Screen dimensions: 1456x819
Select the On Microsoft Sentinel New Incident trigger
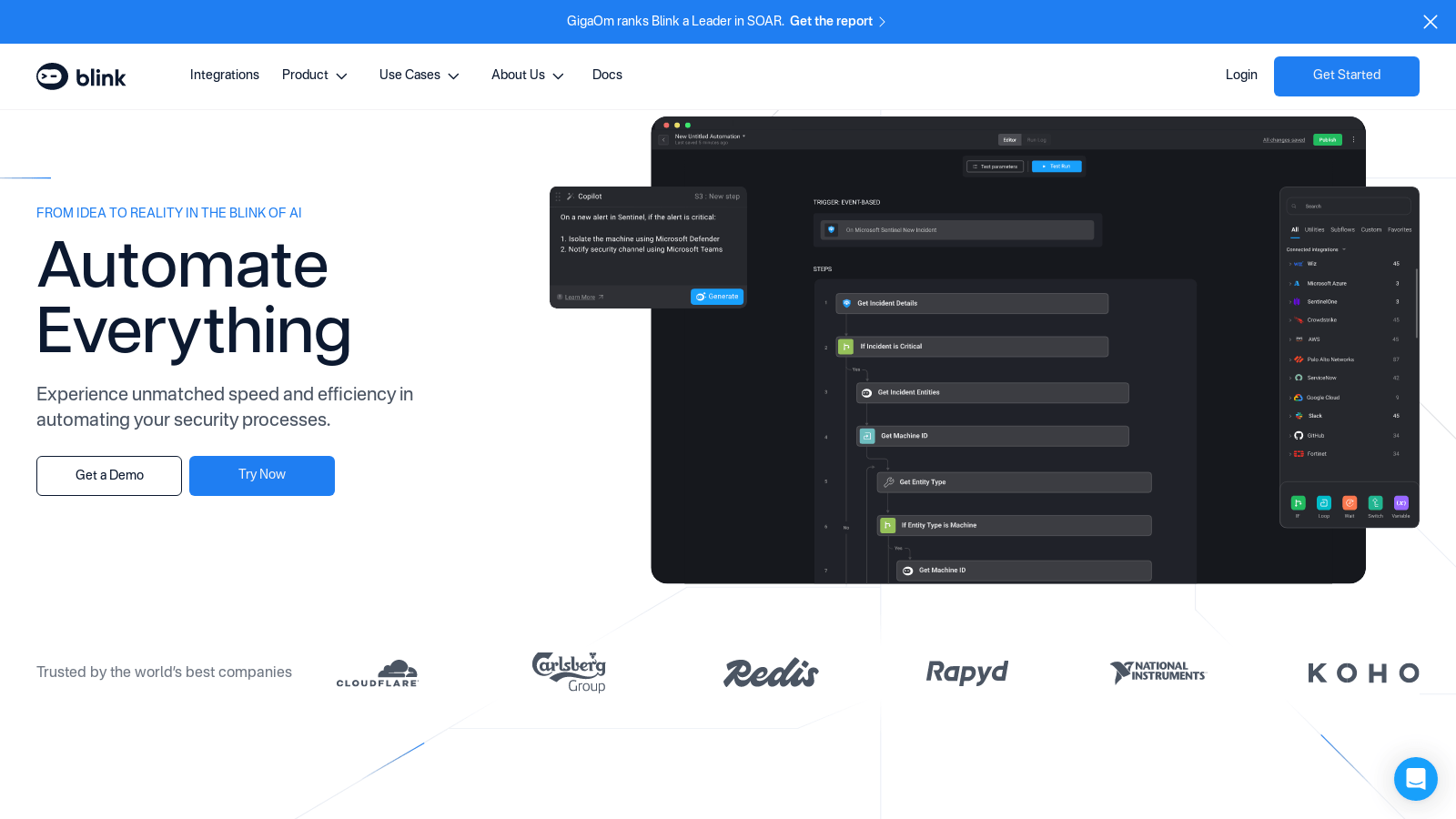[x=957, y=230]
